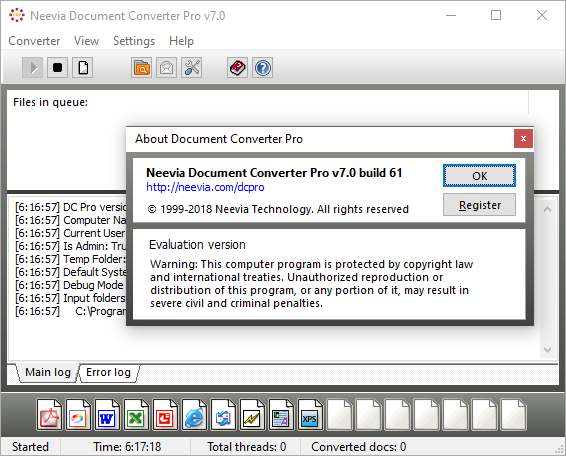Open the orange folder search icon

tap(142, 68)
